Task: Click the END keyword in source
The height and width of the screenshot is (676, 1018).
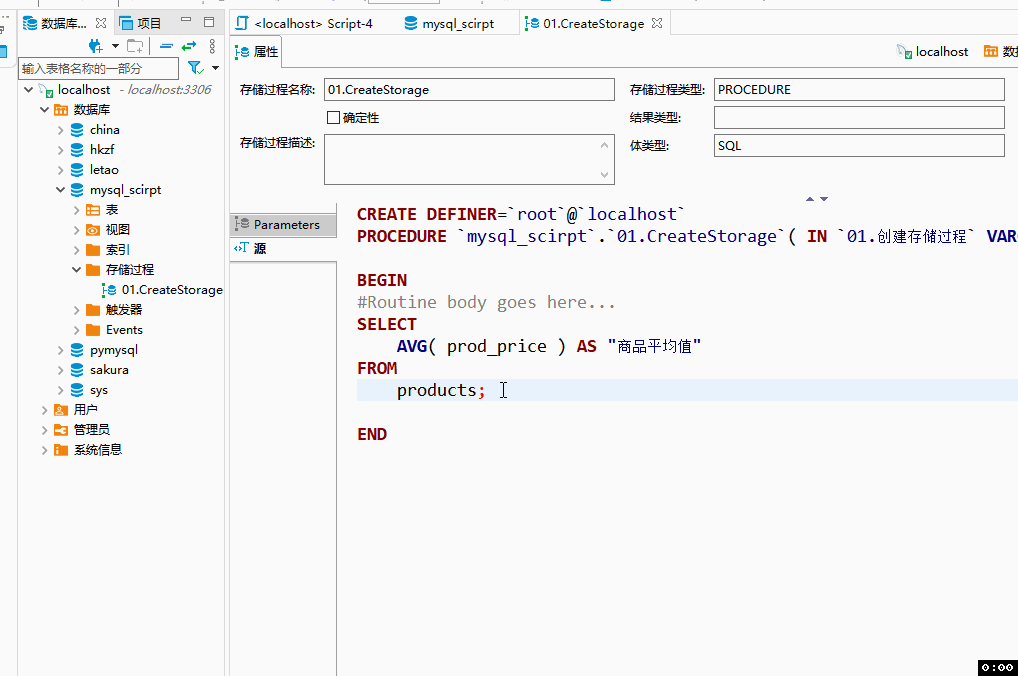Action: click(x=372, y=434)
